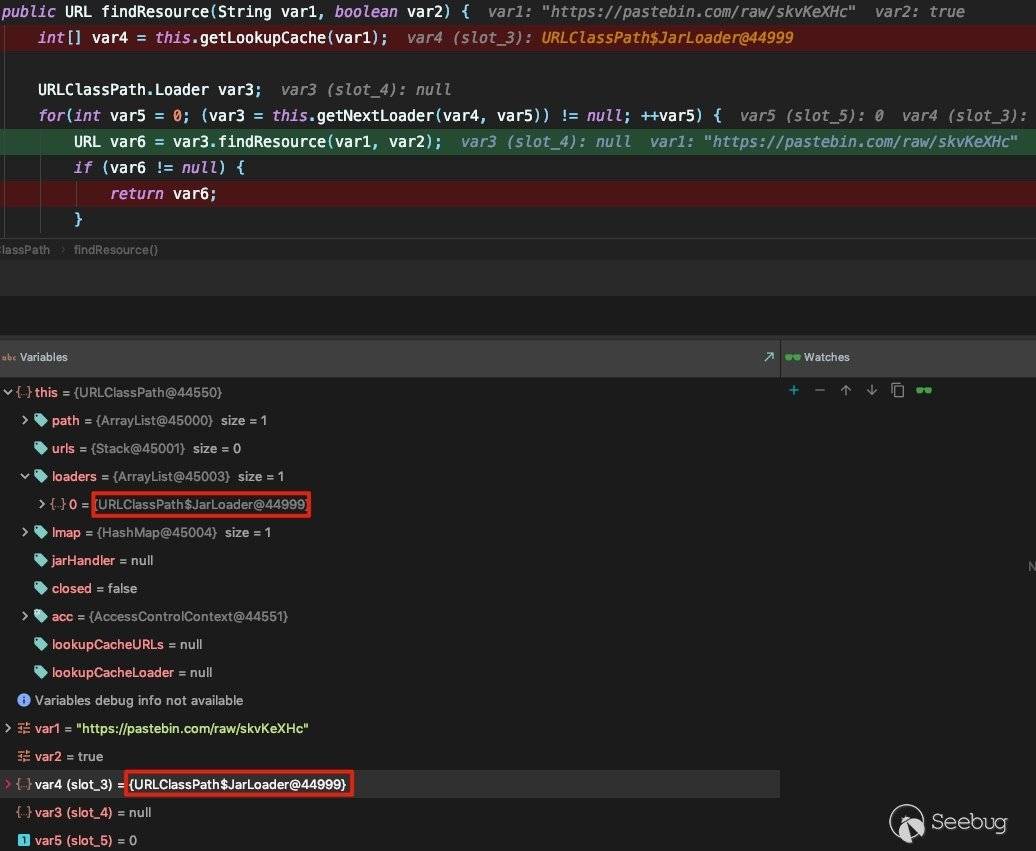1036x851 pixels.
Task: Move watch up with the up arrow
Action: [846, 390]
